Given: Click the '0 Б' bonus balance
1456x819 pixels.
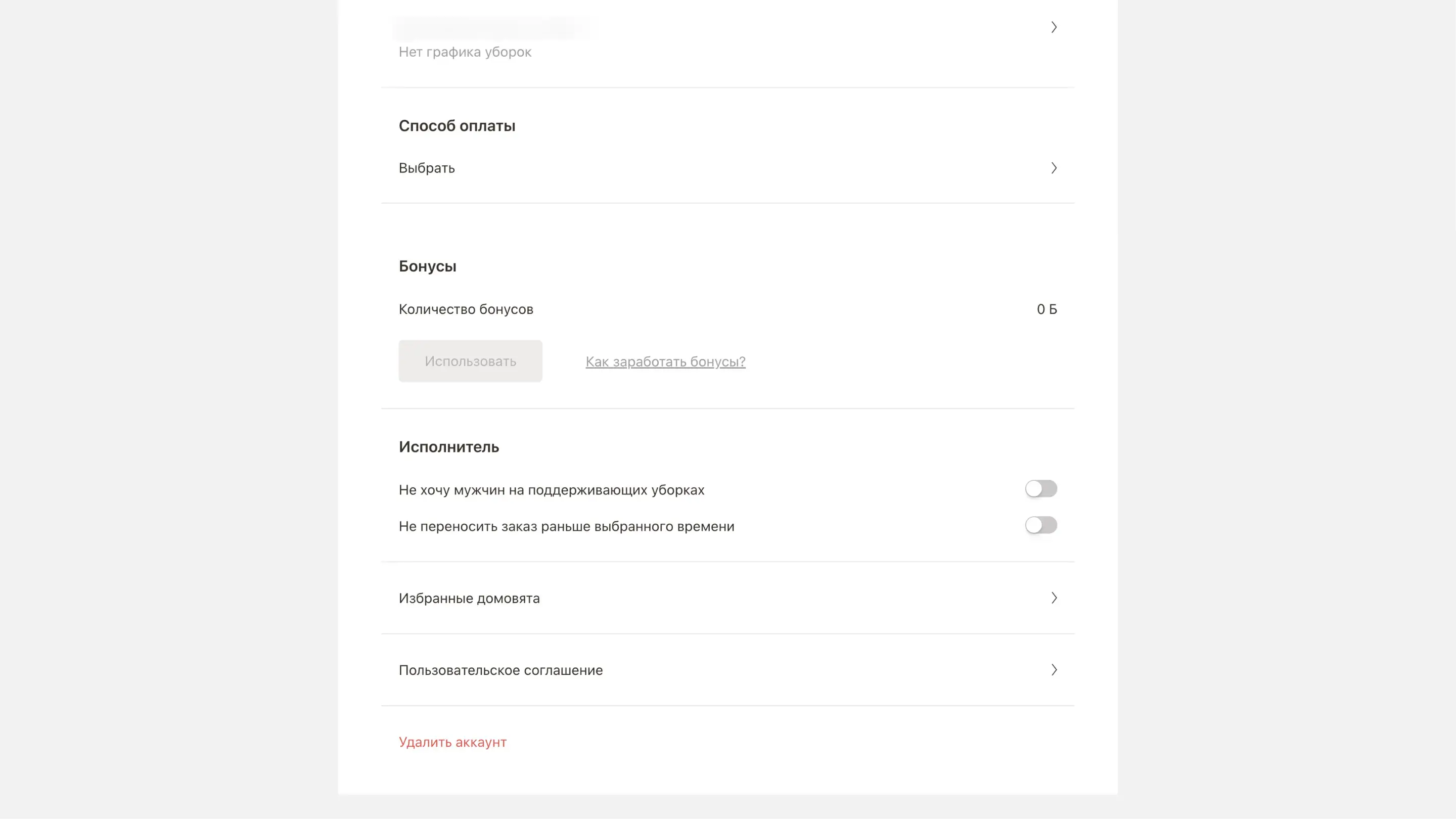Looking at the screenshot, I should point(1046,309).
